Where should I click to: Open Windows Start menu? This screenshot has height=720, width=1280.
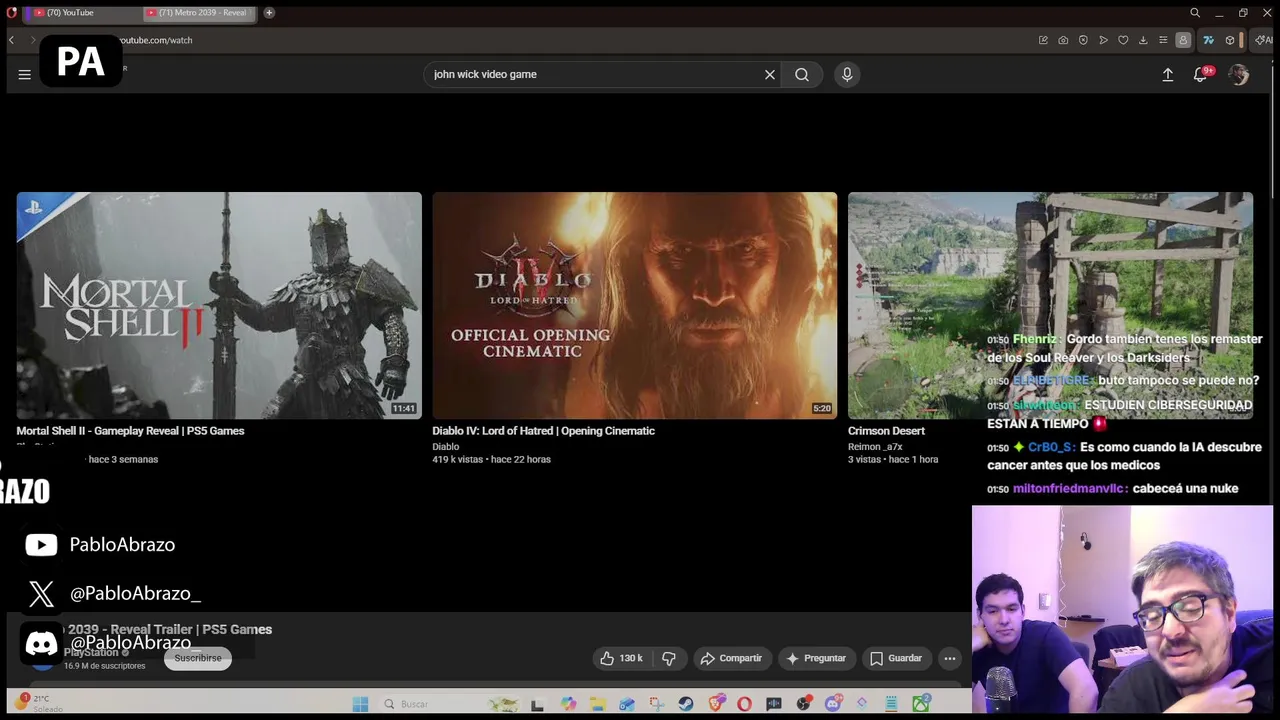(360, 704)
